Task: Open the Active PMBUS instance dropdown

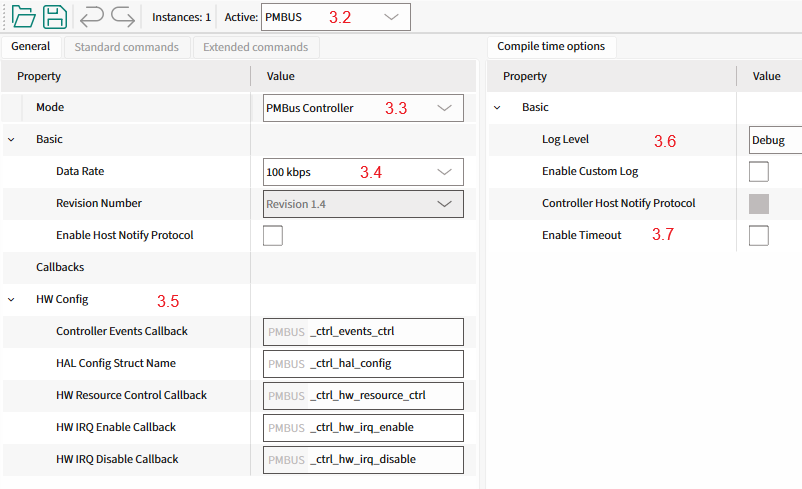Action: click(336, 17)
